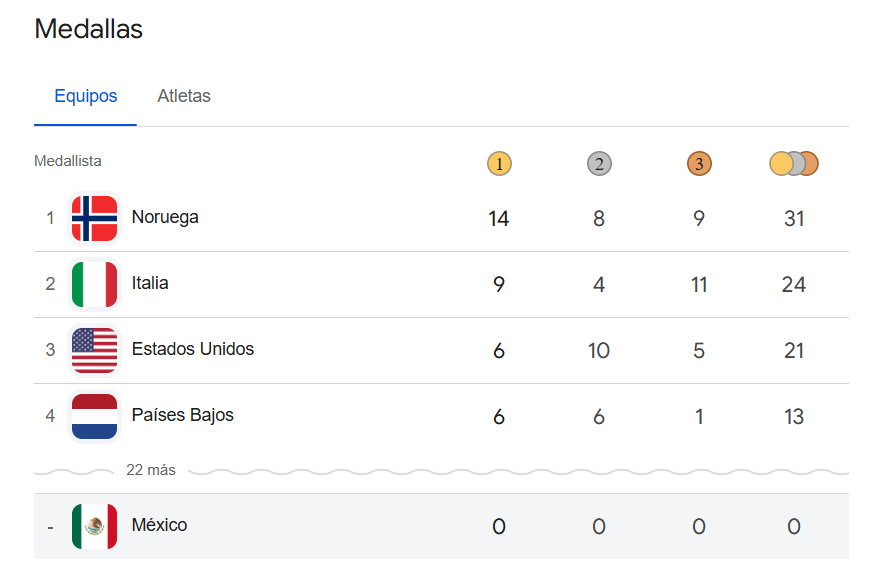The height and width of the screenshot is (587, 887).
Task: Click the United States flag icon
Action: point(94,350)
